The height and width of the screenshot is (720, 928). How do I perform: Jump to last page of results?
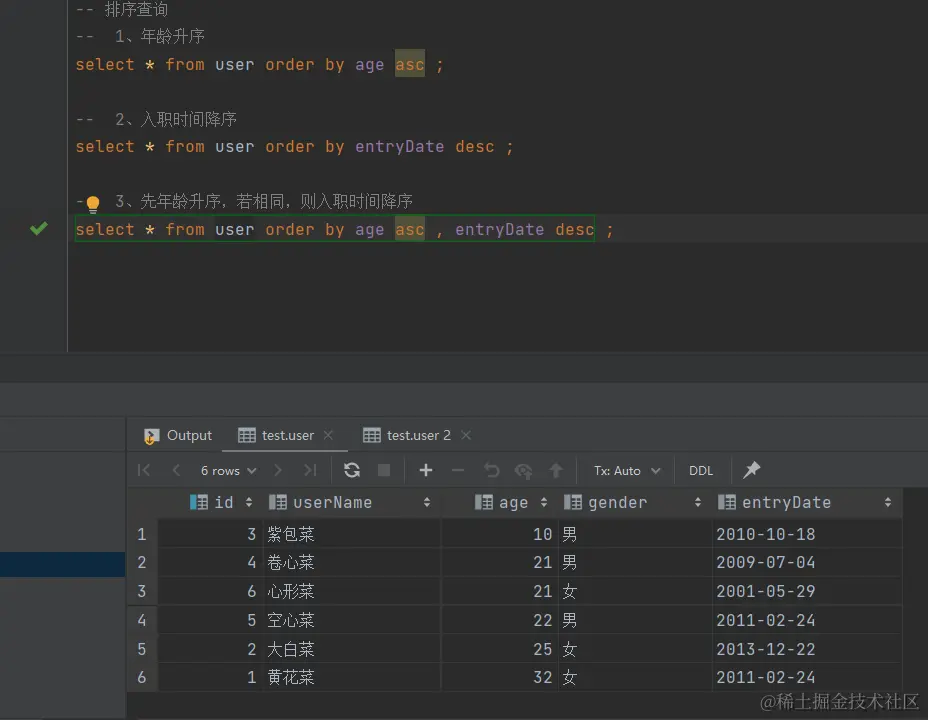(310, 470)
